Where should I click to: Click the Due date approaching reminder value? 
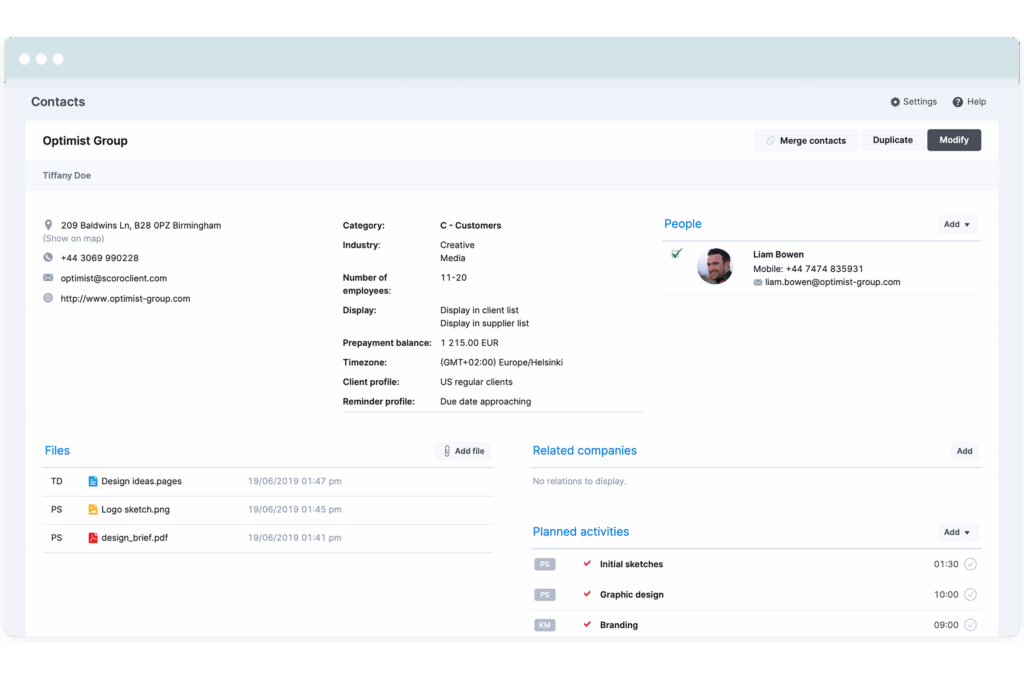485,402
